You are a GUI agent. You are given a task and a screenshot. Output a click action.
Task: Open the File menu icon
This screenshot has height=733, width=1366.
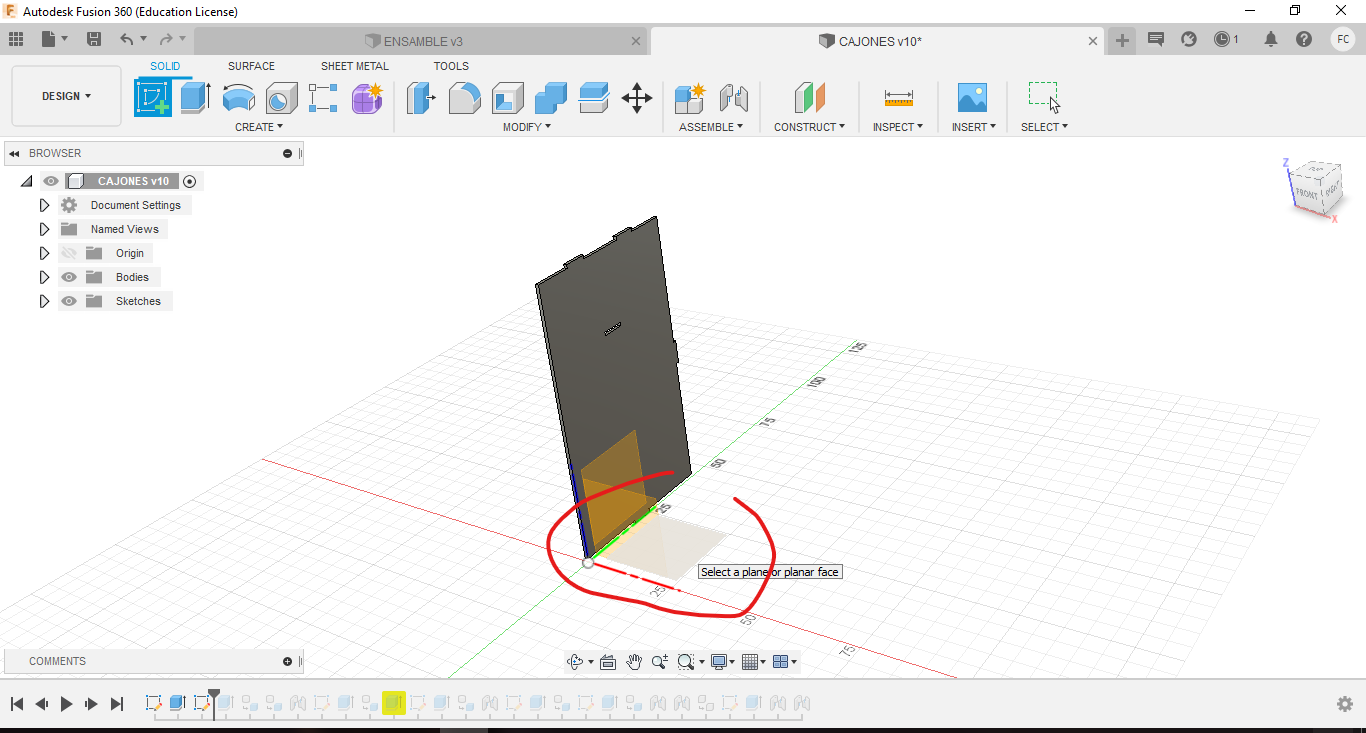(49, 39)
